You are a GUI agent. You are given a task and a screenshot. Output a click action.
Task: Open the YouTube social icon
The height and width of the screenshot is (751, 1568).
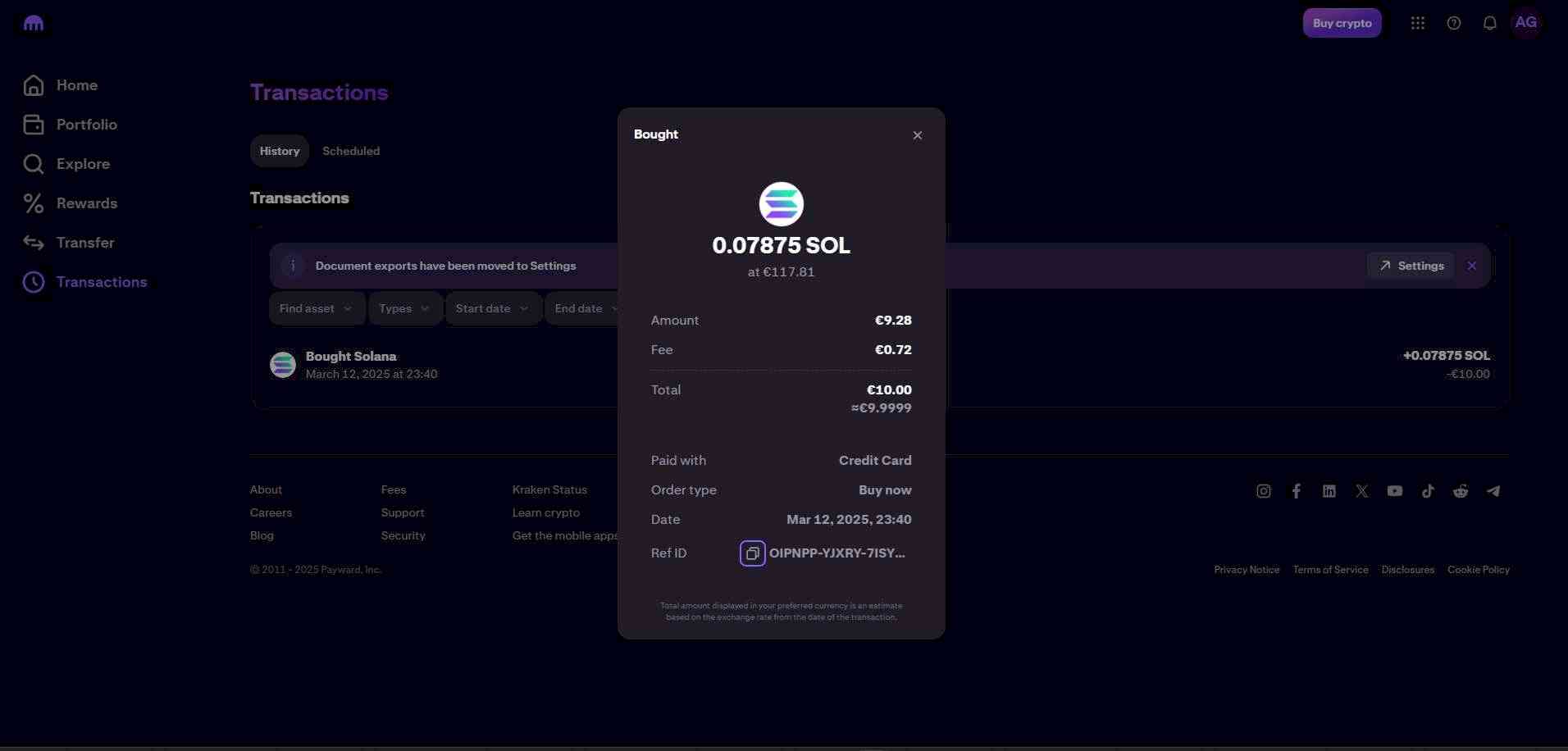(x=1394, y=491)
